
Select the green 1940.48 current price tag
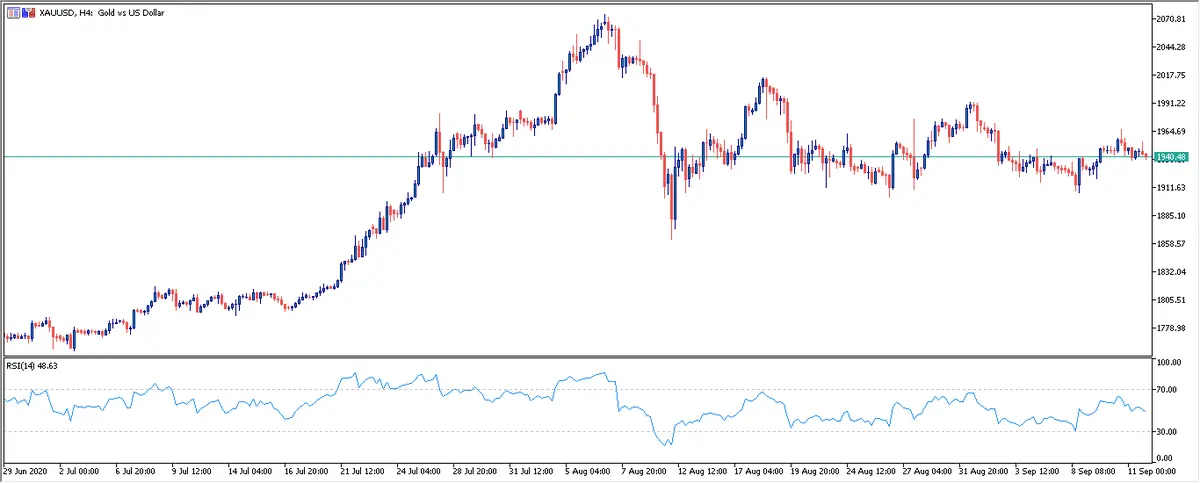coord(1170,157)
